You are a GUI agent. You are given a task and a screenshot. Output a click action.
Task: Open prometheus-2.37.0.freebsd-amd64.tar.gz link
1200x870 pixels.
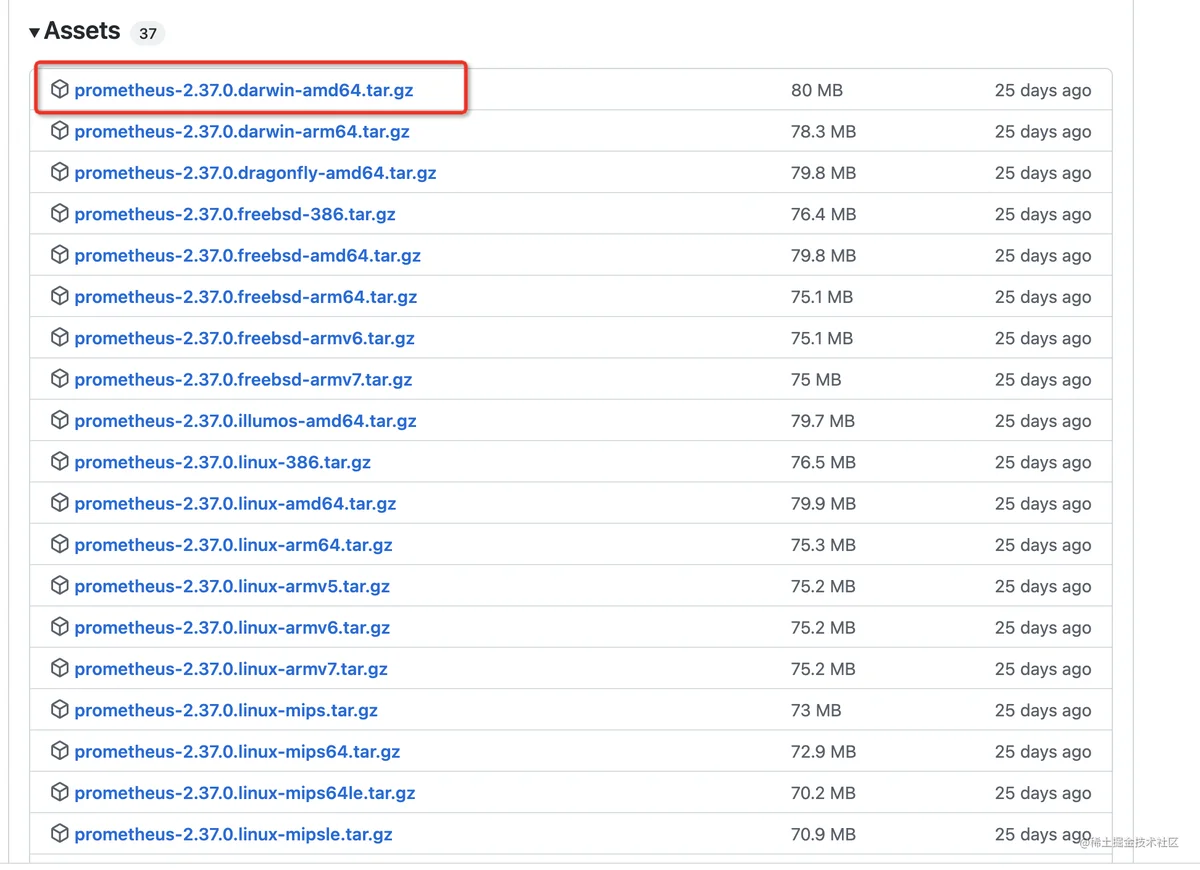pyautogui.click(x=247, y=255)
